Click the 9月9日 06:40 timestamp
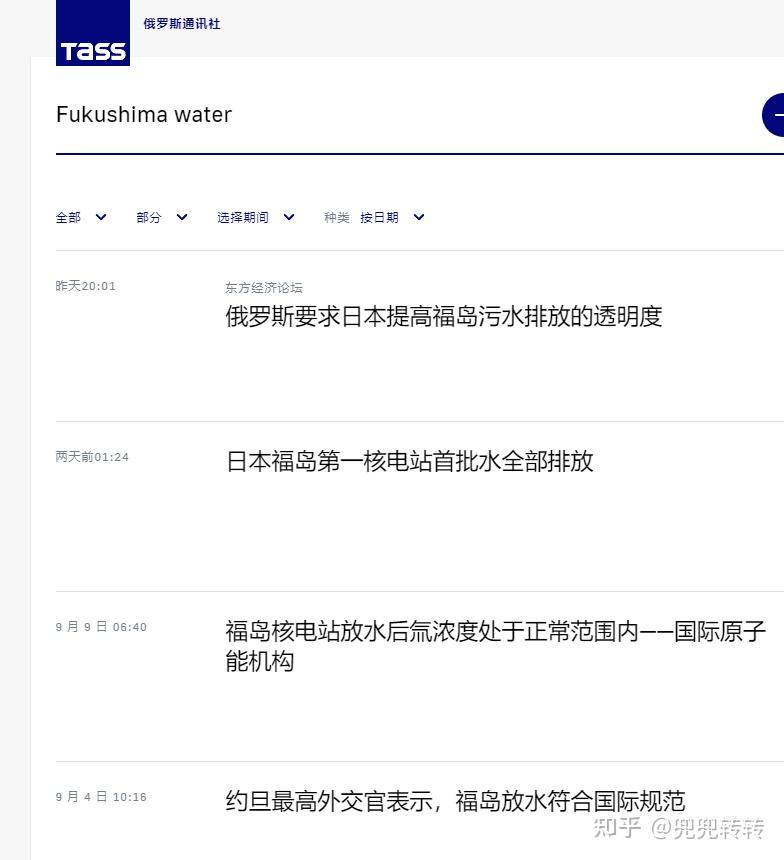The width and height of the screenshot is (784, 860). [x=101, y=627]
